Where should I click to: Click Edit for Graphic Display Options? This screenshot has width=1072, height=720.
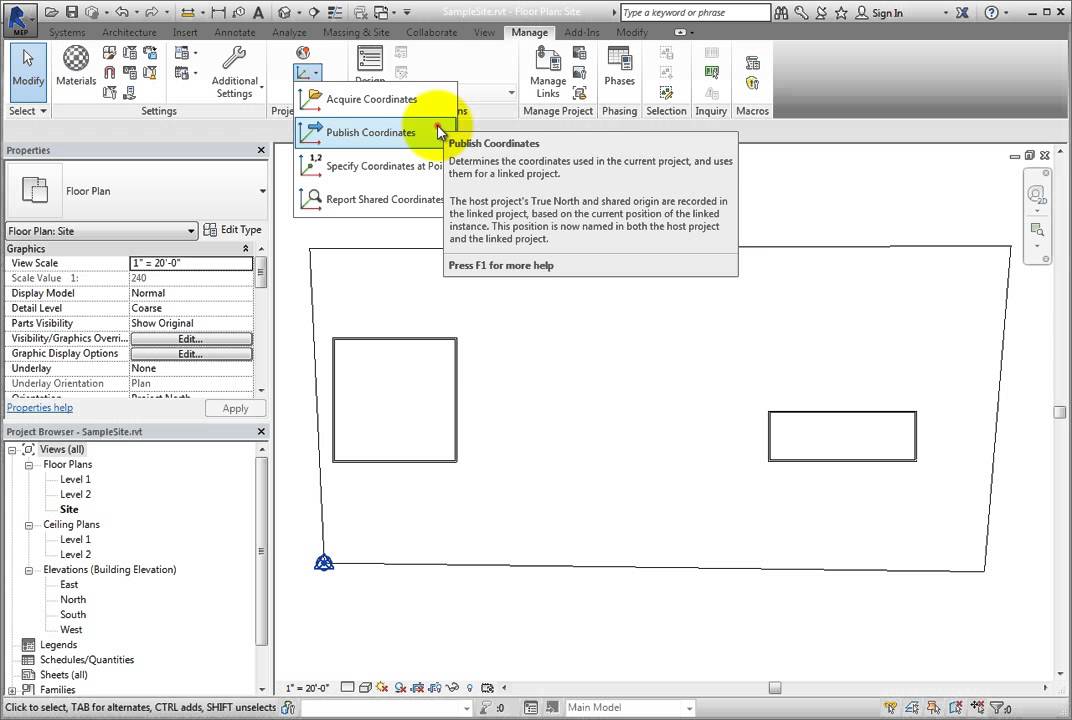(x=191, y=354)
